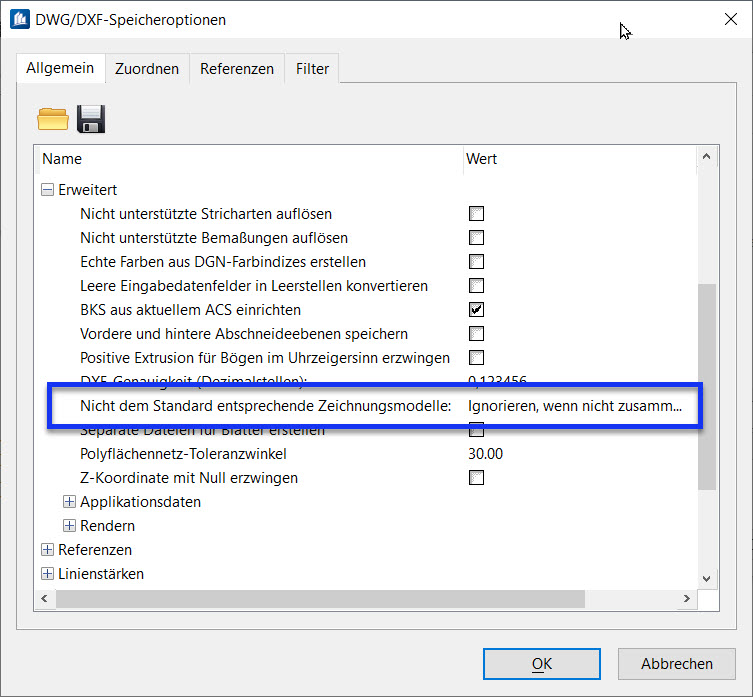Collapse the Erweitert section
The height and width of the screenshot is (697, 753).
click(x=47, y=190)
